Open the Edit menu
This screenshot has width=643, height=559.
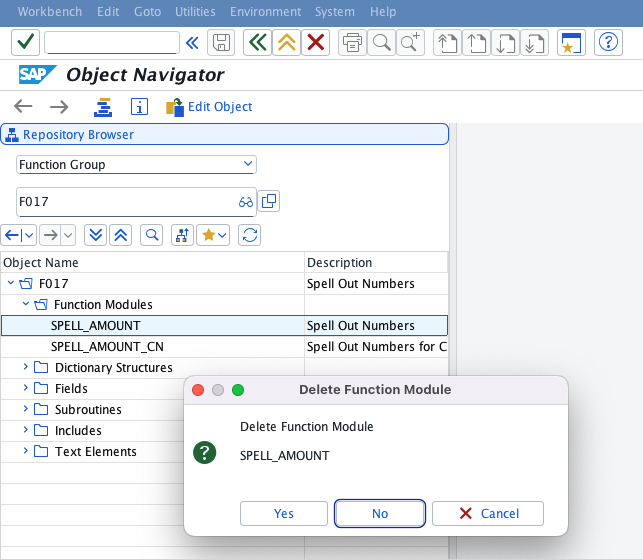click(x=108, y=11)
